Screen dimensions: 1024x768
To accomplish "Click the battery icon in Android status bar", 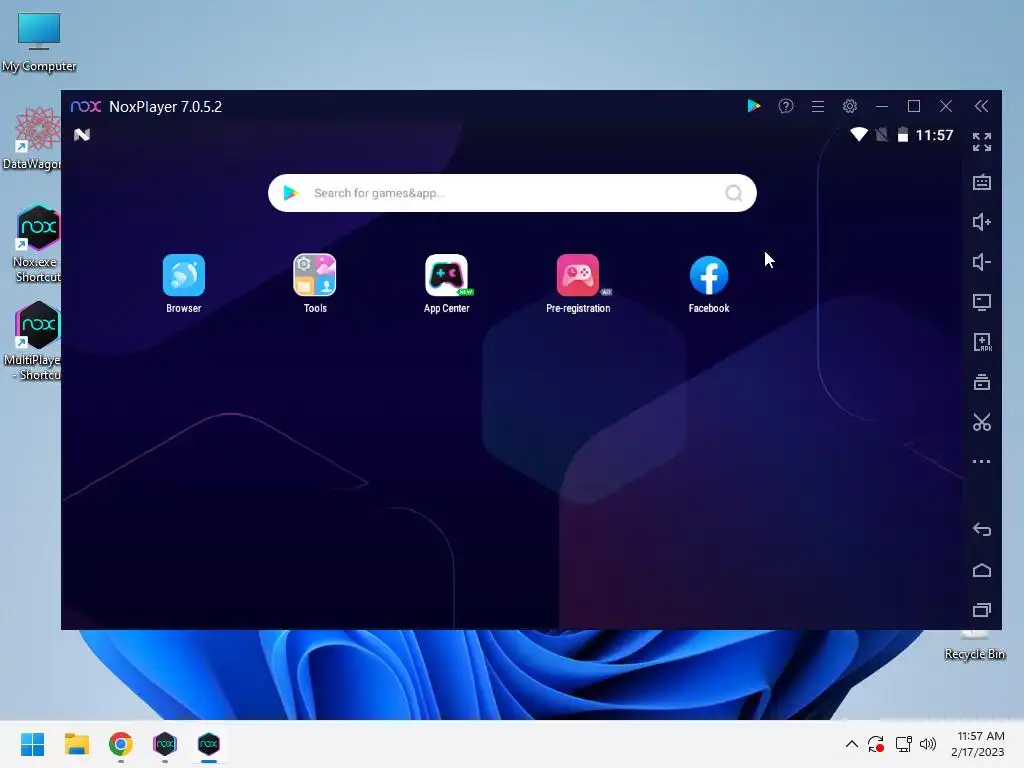I will 903,135.
